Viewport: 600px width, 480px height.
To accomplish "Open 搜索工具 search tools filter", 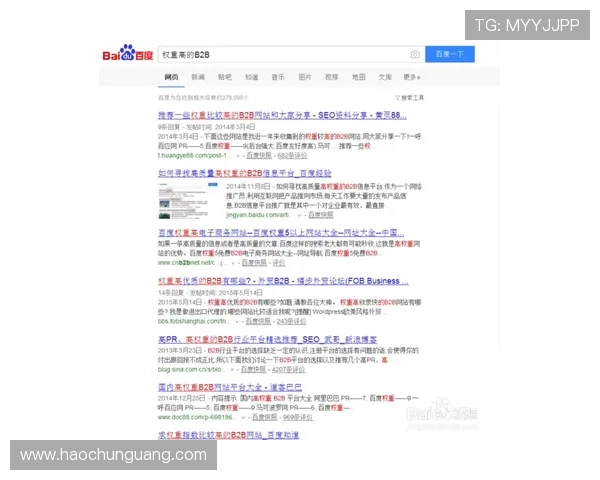I will [x=409, y=98].
